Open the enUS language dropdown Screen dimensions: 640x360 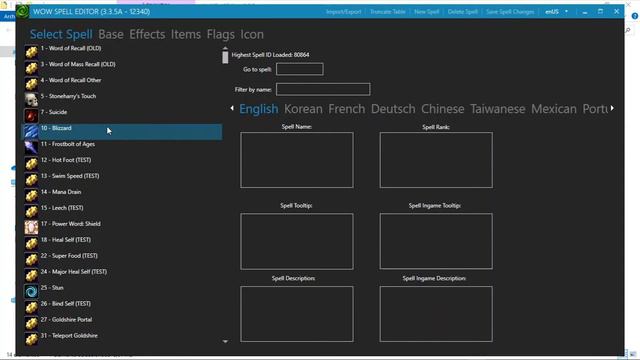556,11
